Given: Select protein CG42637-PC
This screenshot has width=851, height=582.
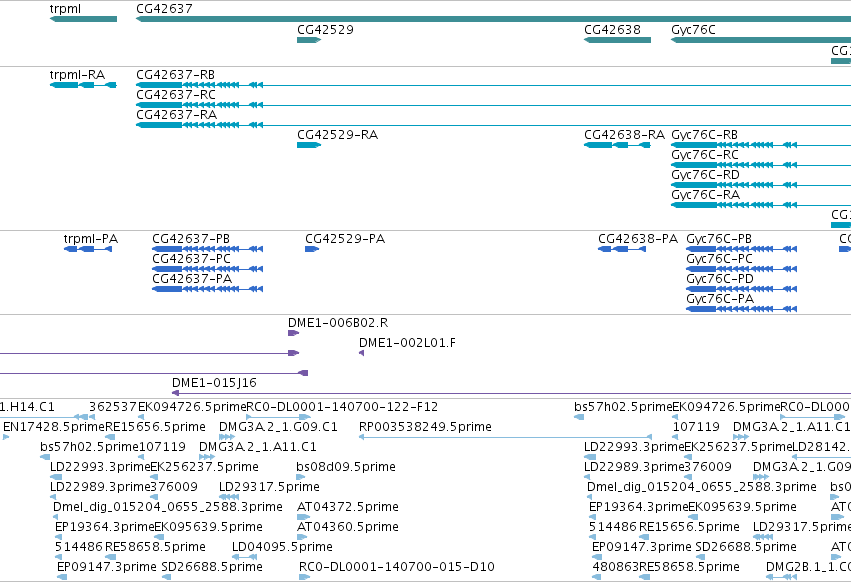Looking at the screenshot, I should (x=192, y=260).
